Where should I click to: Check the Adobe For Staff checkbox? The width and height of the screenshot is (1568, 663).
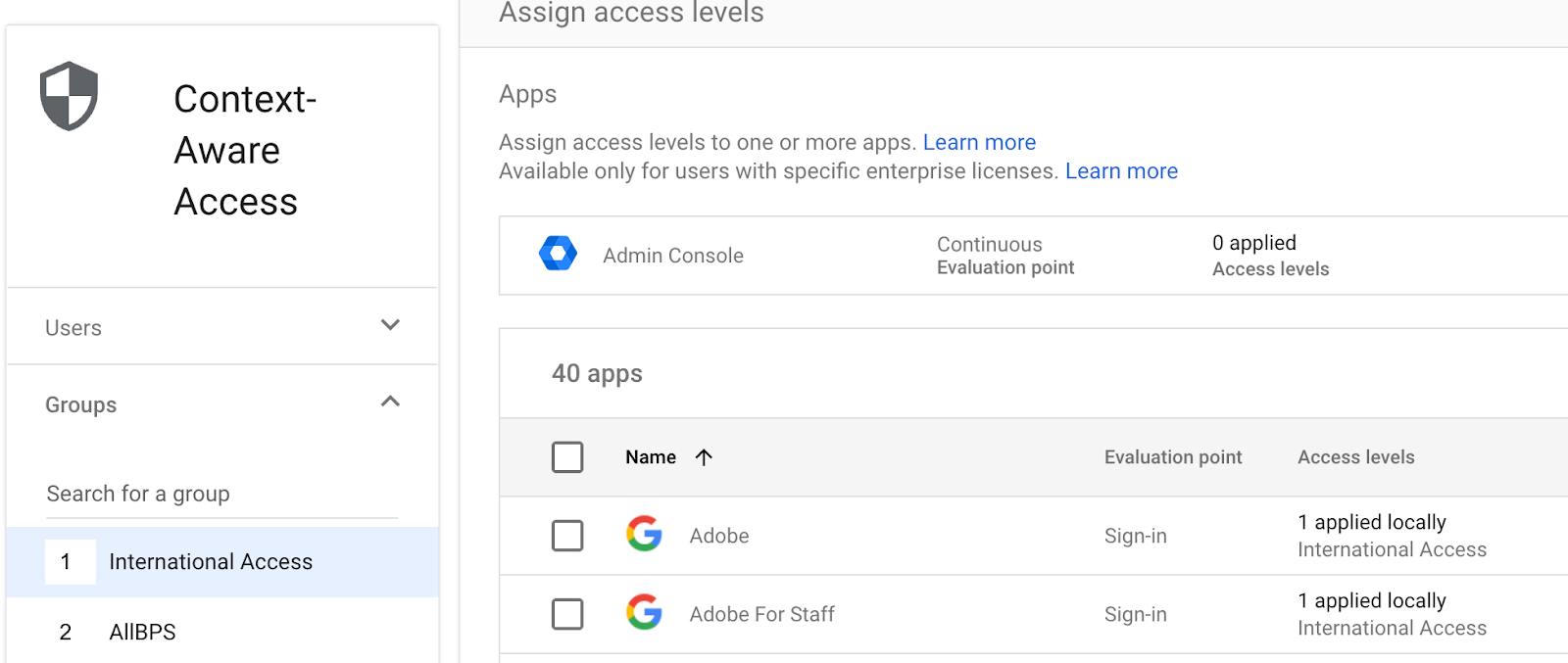point(567,614)
